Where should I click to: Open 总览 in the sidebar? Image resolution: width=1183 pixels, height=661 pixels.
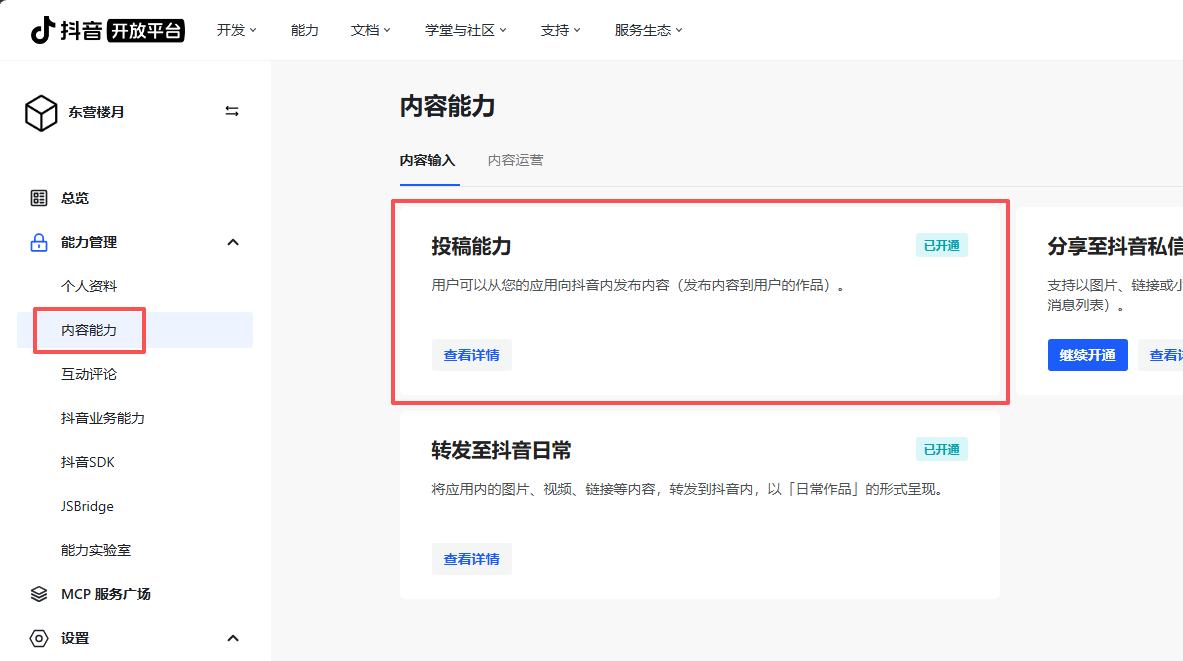(x=75, y=198)
